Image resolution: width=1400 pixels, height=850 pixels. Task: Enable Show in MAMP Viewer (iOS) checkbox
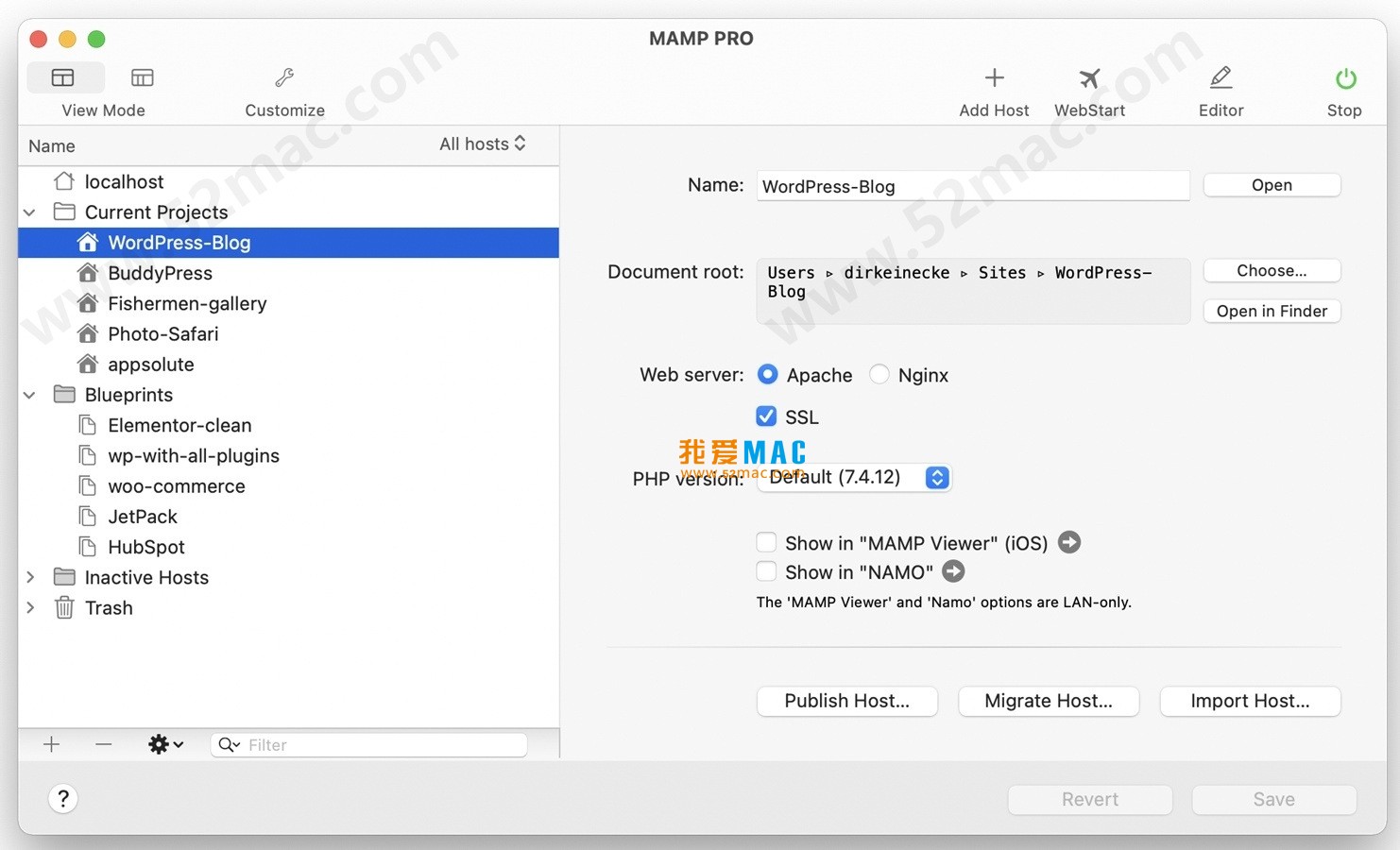[x=766, y=542]
